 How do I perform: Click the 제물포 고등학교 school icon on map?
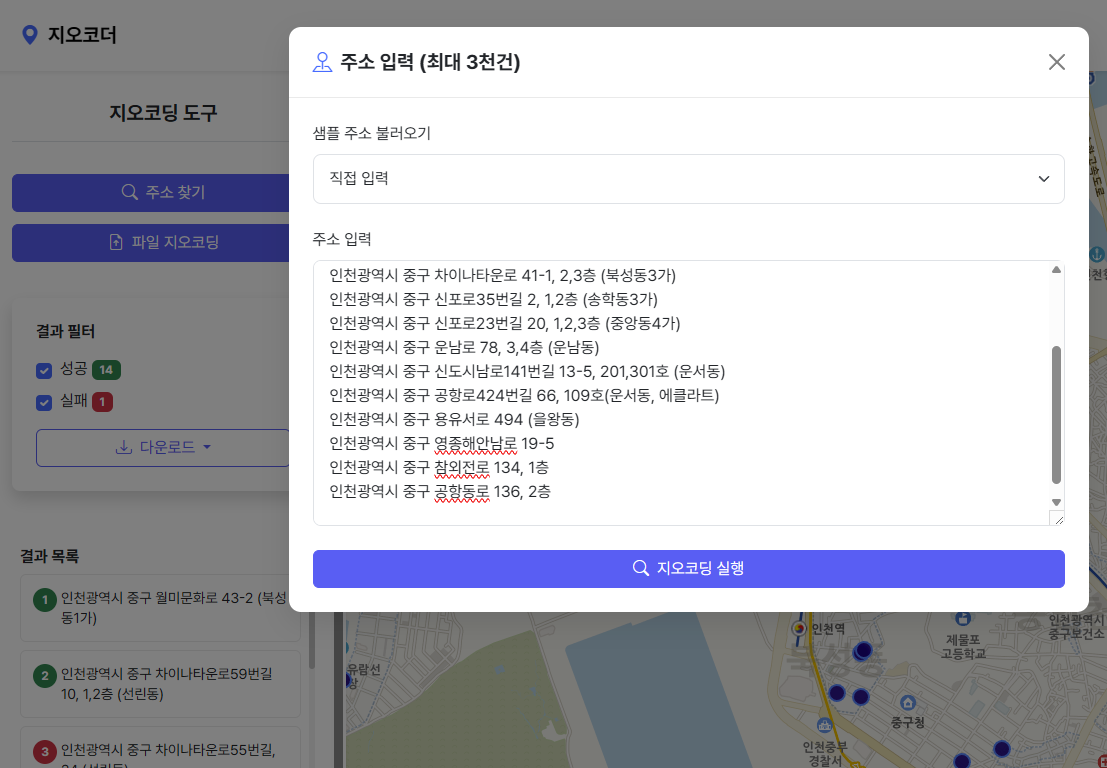click(x=963, y=619)
